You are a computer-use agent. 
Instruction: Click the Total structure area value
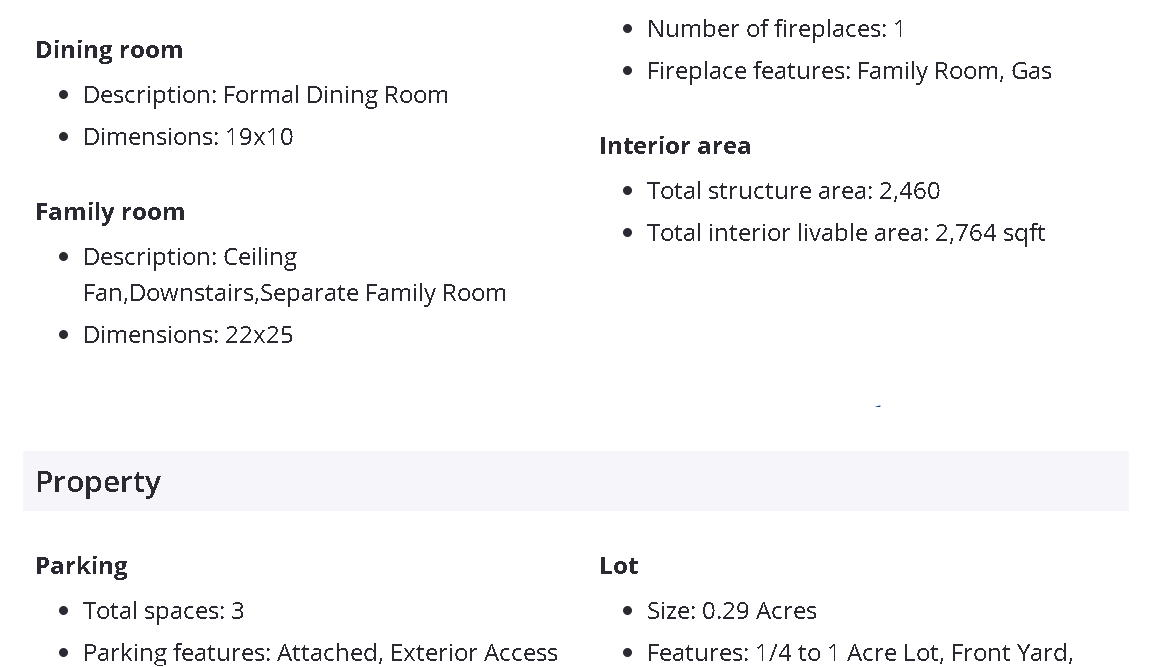[x=909, y=191]
